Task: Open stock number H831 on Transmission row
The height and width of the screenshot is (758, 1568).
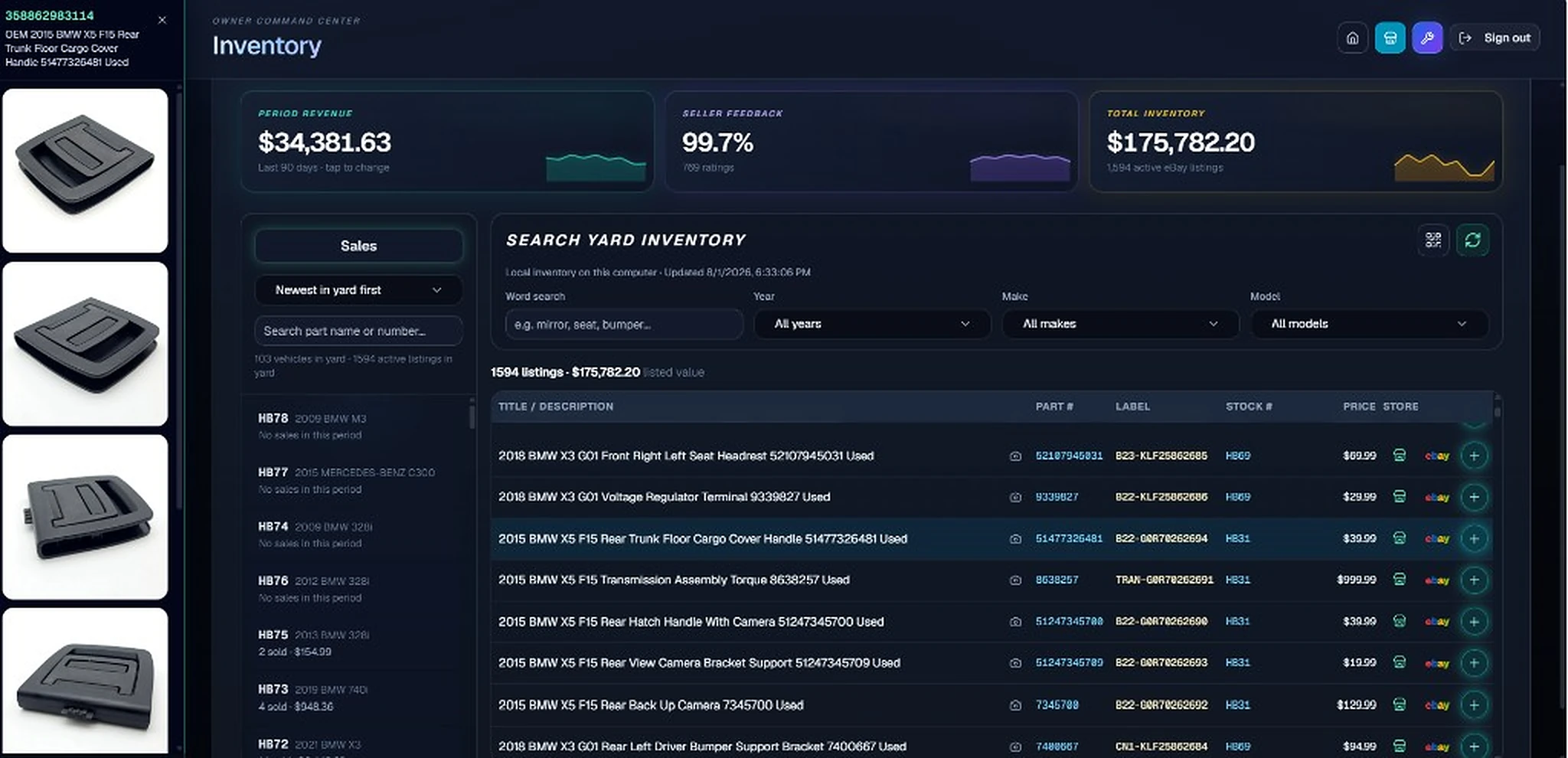Action: pos(1237,580)
